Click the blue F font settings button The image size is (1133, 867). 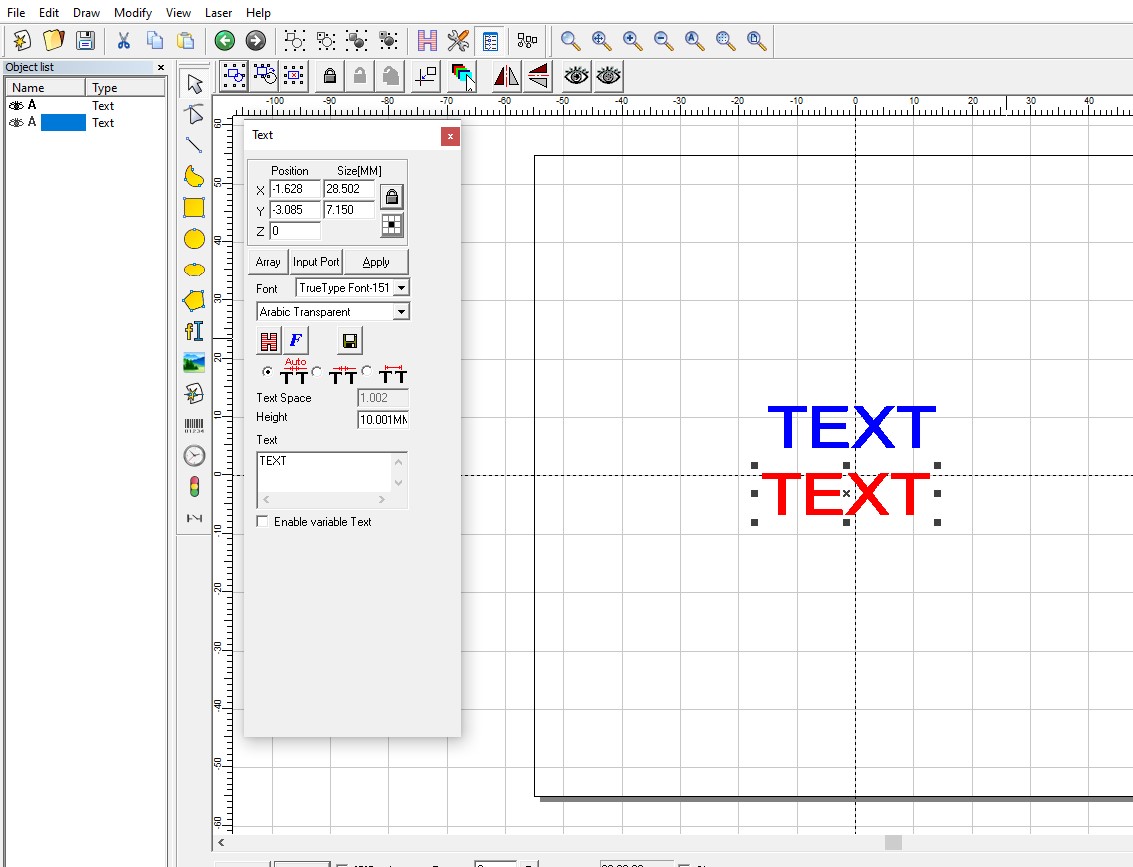tap(296, 341)
